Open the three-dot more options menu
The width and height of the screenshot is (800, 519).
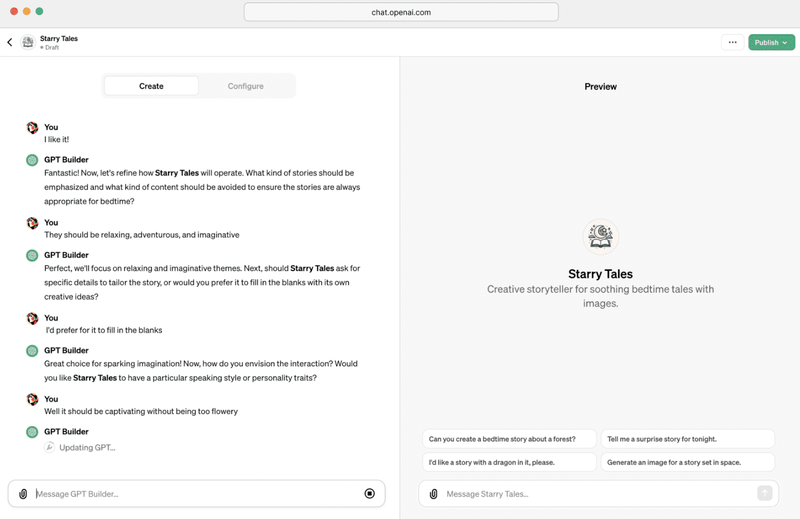coord(732,43)
